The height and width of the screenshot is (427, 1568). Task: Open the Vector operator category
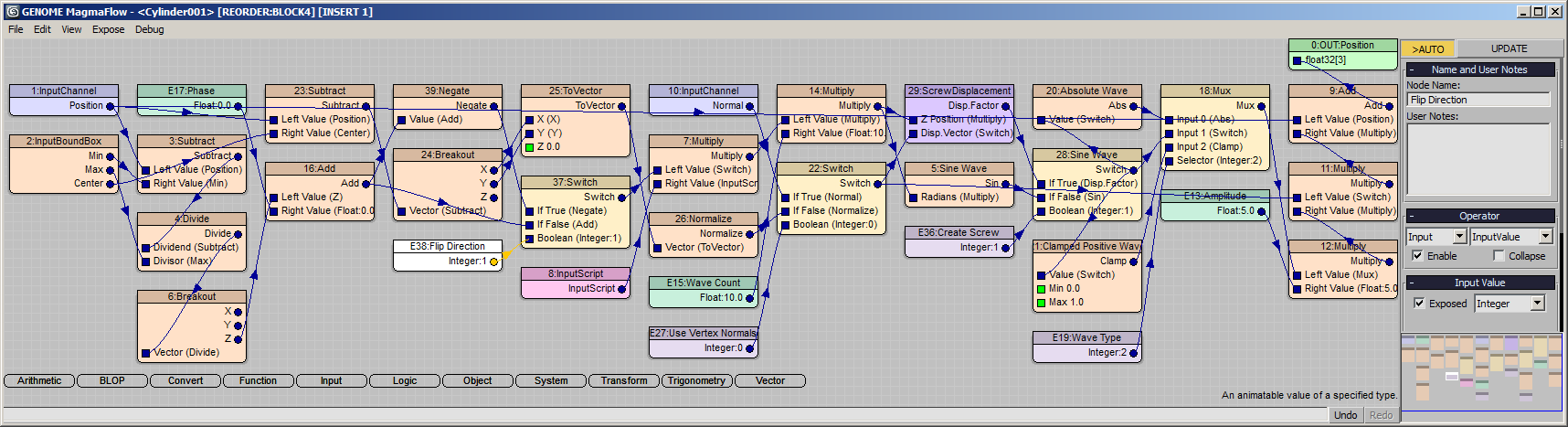(x=770, y=380)
